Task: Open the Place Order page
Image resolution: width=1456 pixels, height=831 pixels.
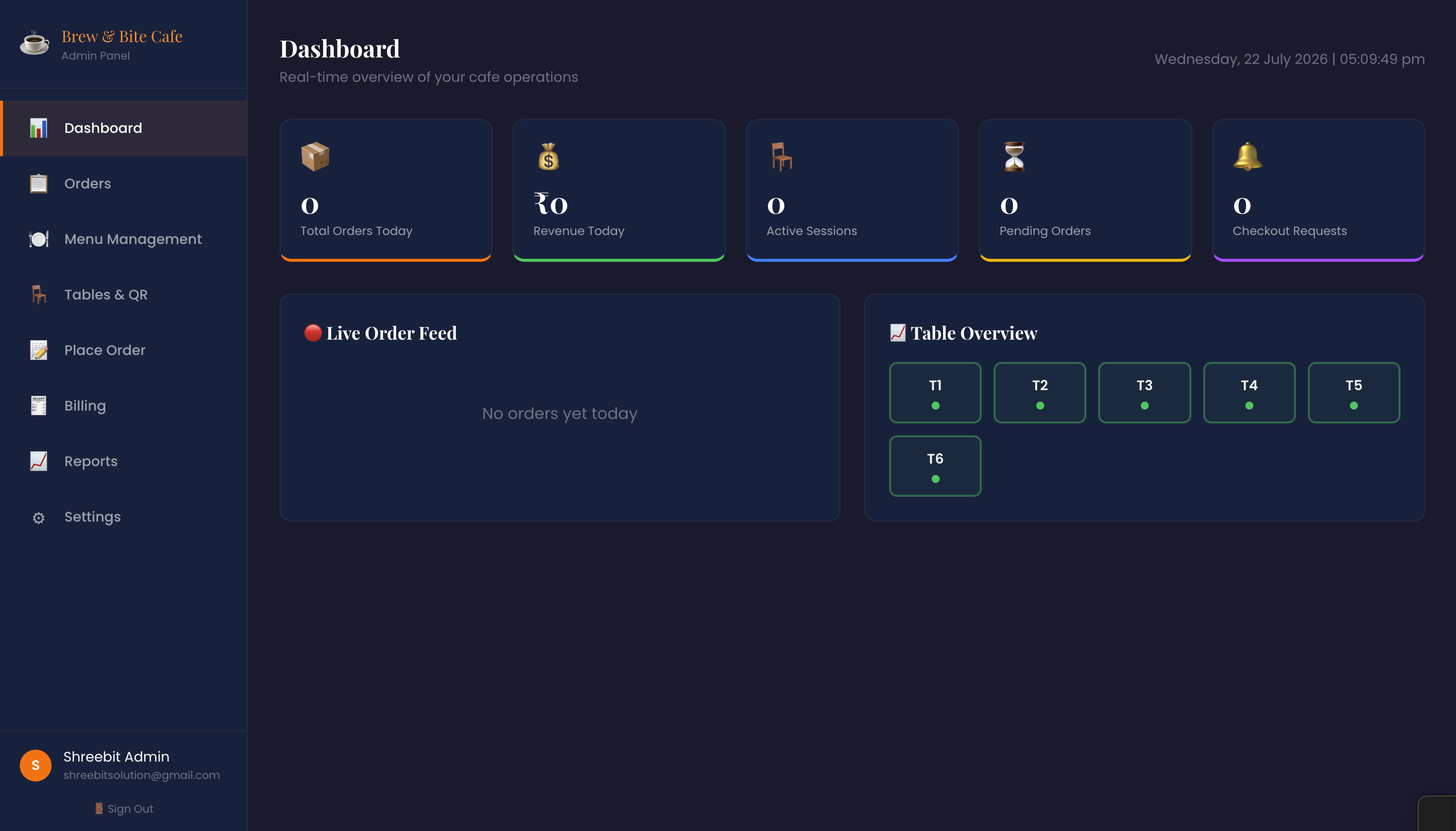Action: click(124, 350)
